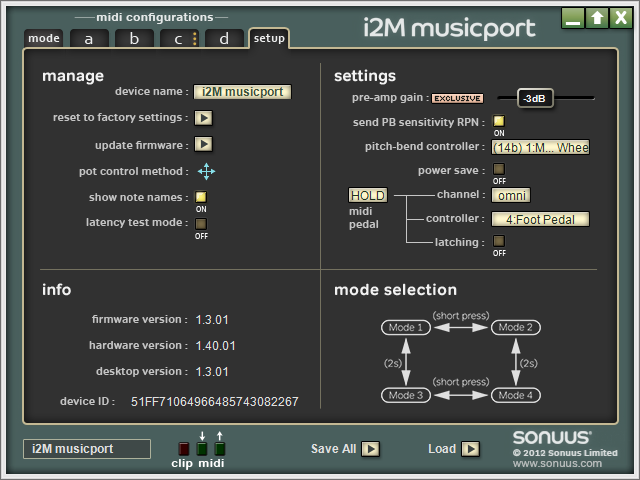640x480 pixels.
Task: Click the EXCLUSIVE pre-amp gain badge
Action: pyautogui.click(x=457, y=98)
